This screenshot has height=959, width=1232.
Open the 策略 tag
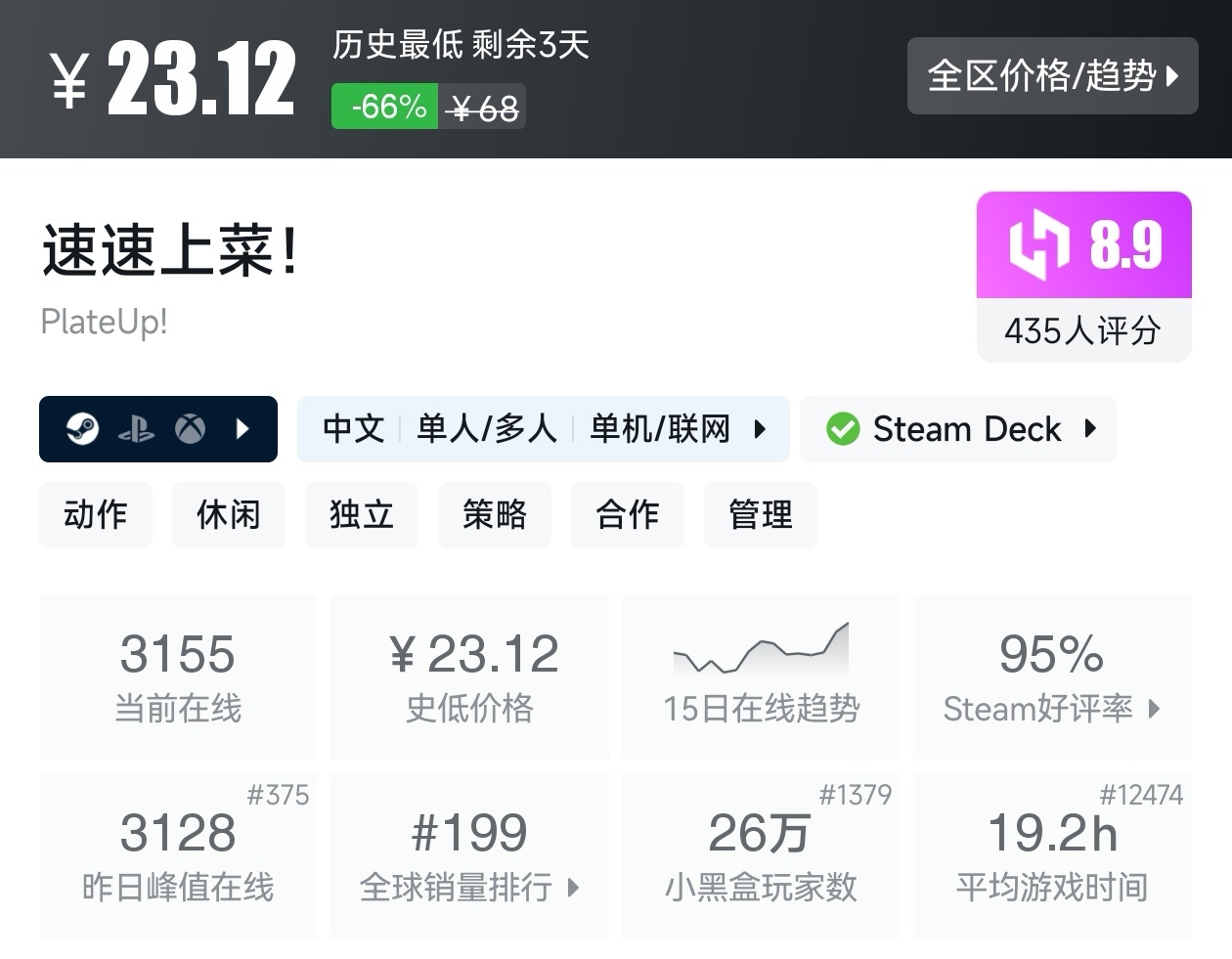point(495,514)
